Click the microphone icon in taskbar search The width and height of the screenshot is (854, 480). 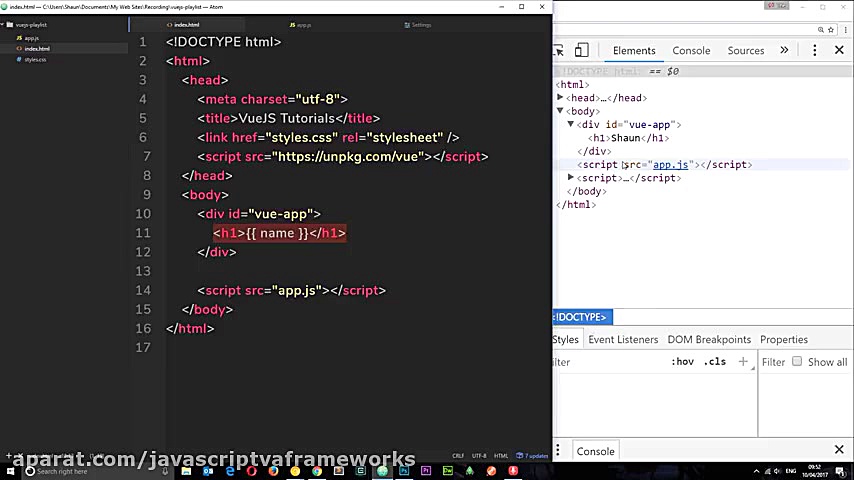165,471
